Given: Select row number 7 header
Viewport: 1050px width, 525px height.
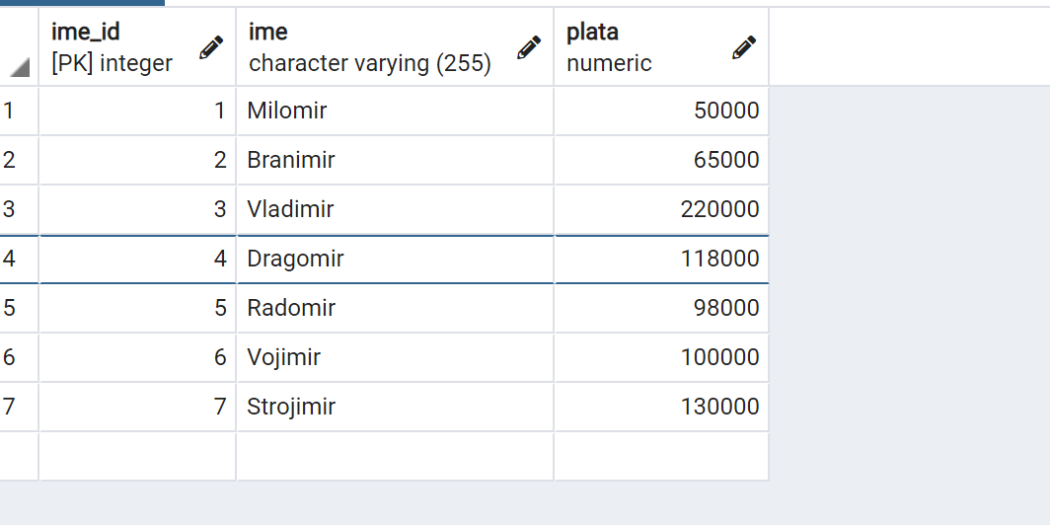Looking at the screenshot, I should coord(19,406).
